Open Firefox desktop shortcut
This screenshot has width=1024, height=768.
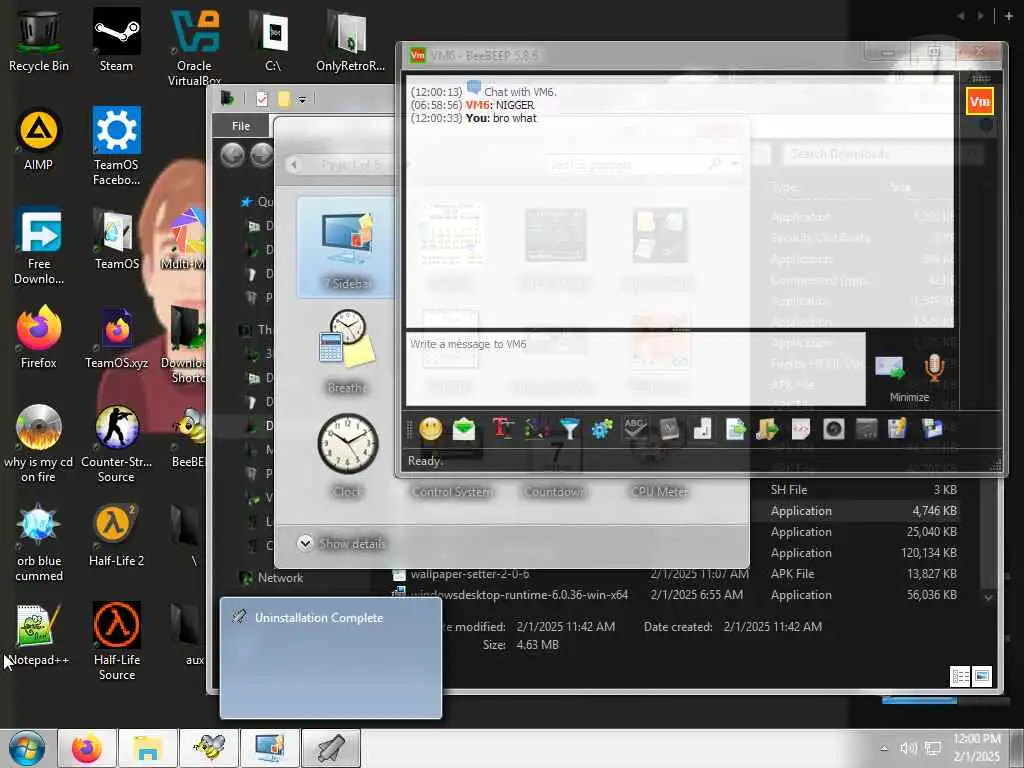pos(39,337)
